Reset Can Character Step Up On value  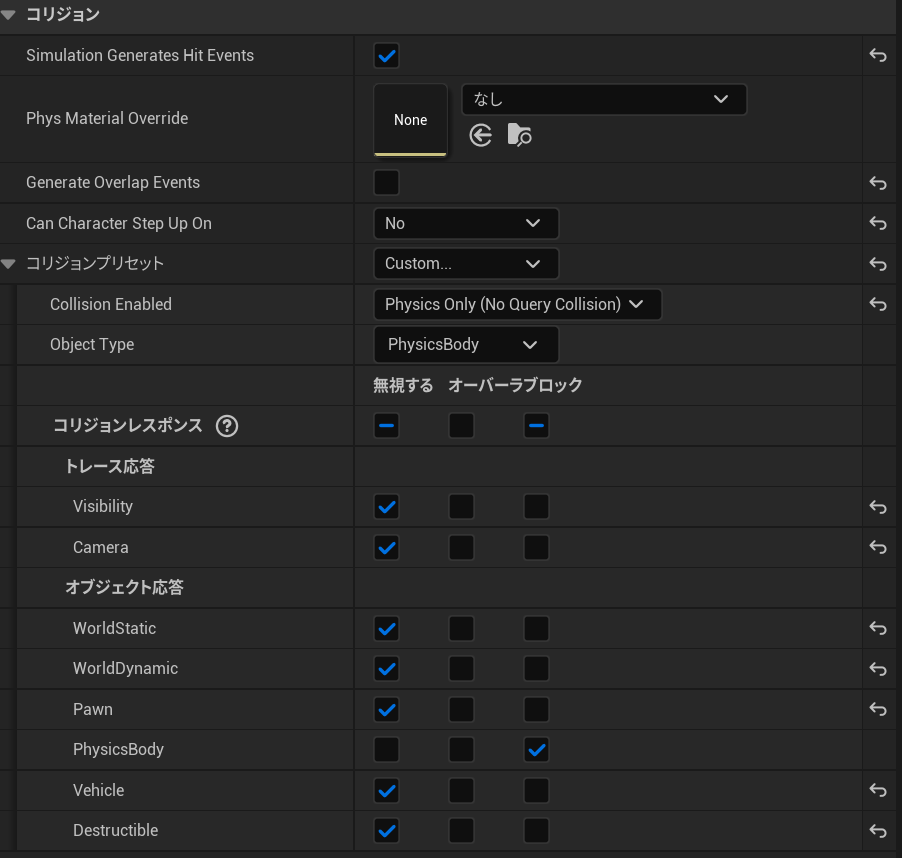click(878, 223)
